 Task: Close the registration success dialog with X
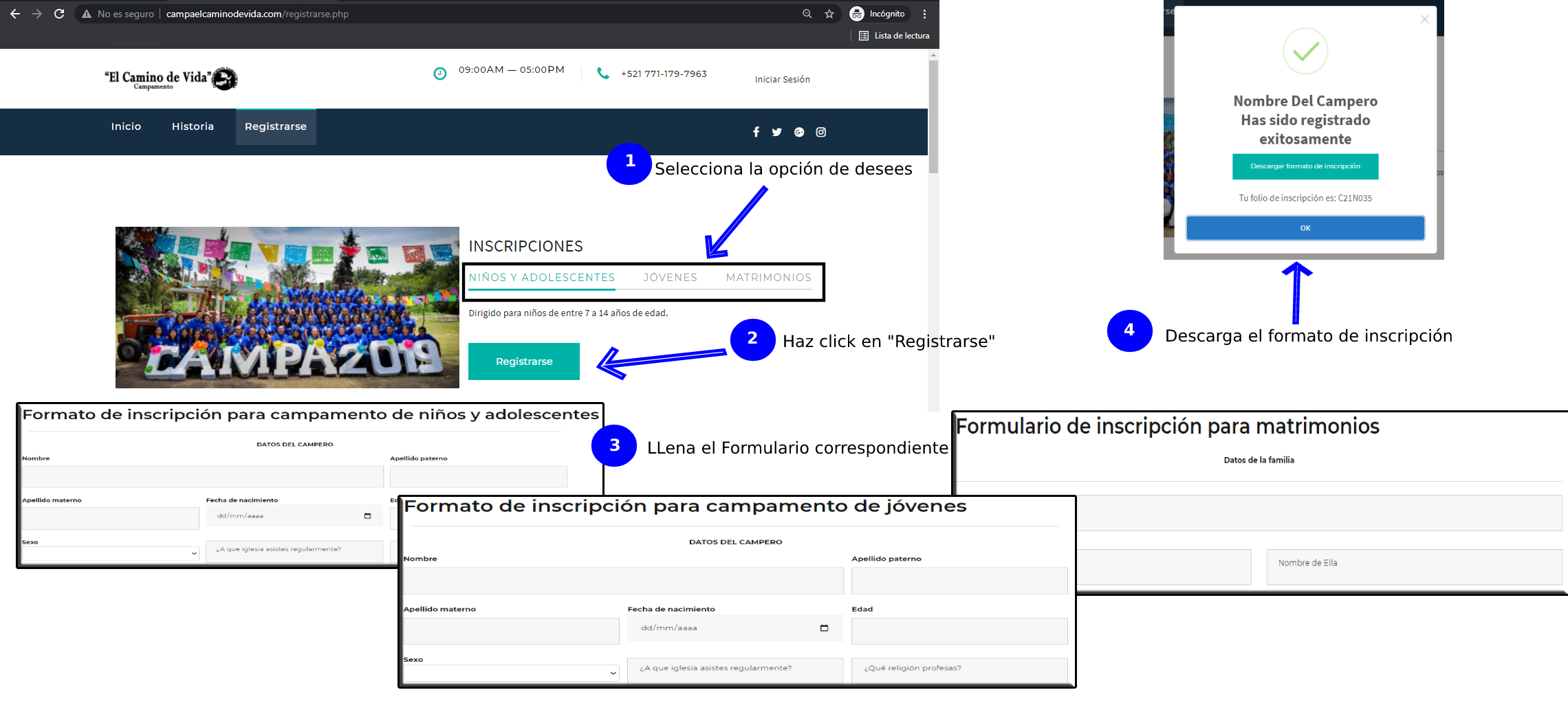[1424, 19]
